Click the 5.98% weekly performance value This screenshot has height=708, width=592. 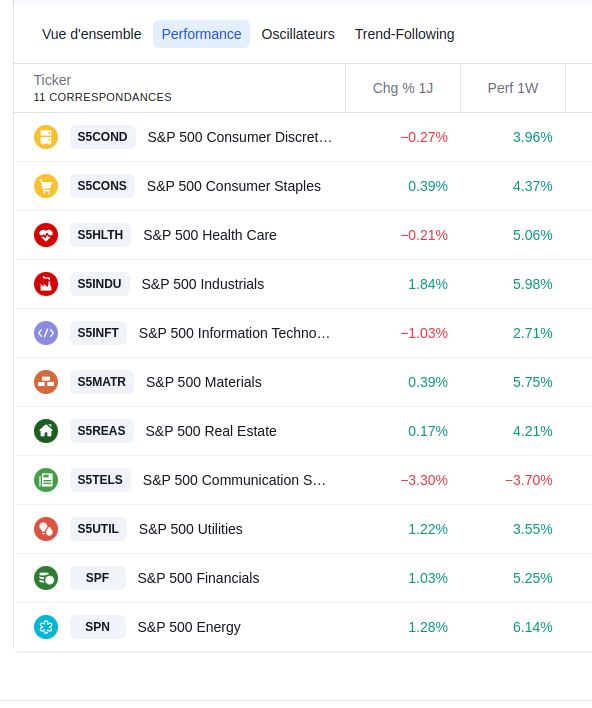tap(532, 284)
